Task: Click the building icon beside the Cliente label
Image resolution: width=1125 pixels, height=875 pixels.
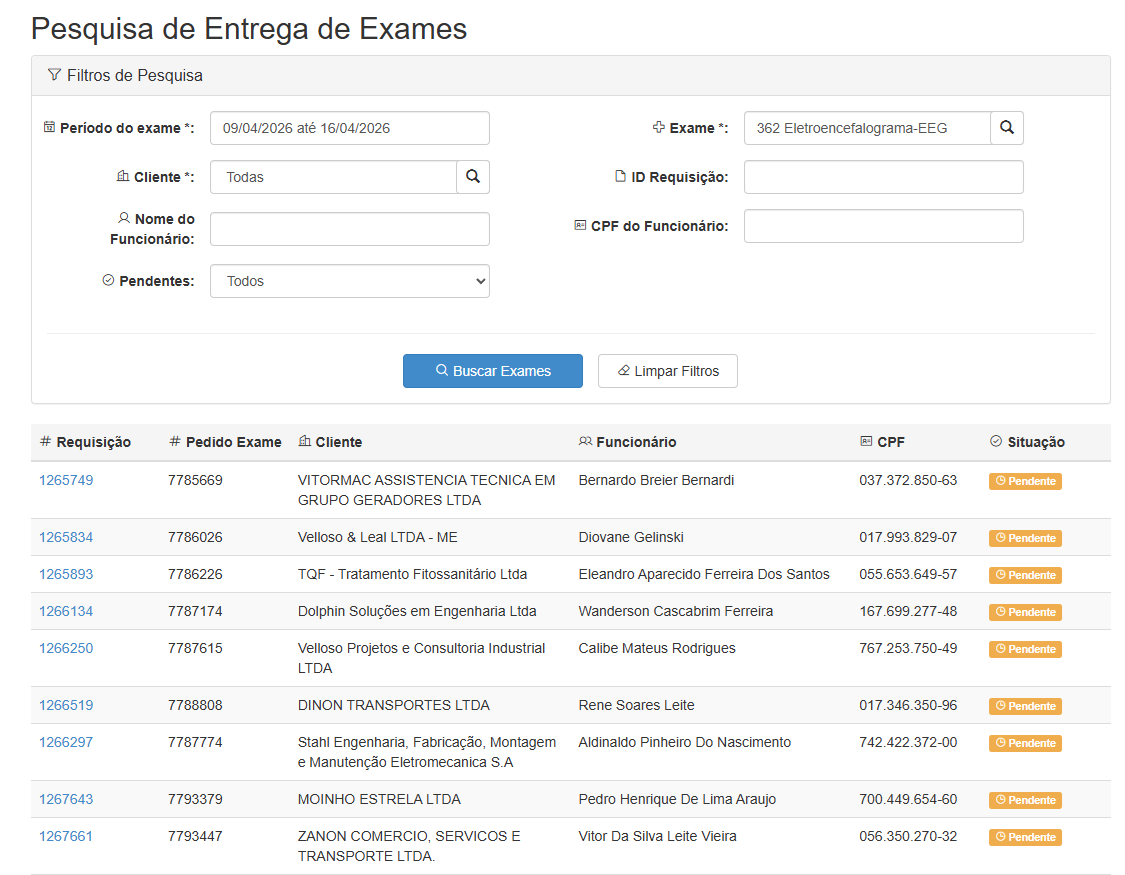Action: (123, 176)
